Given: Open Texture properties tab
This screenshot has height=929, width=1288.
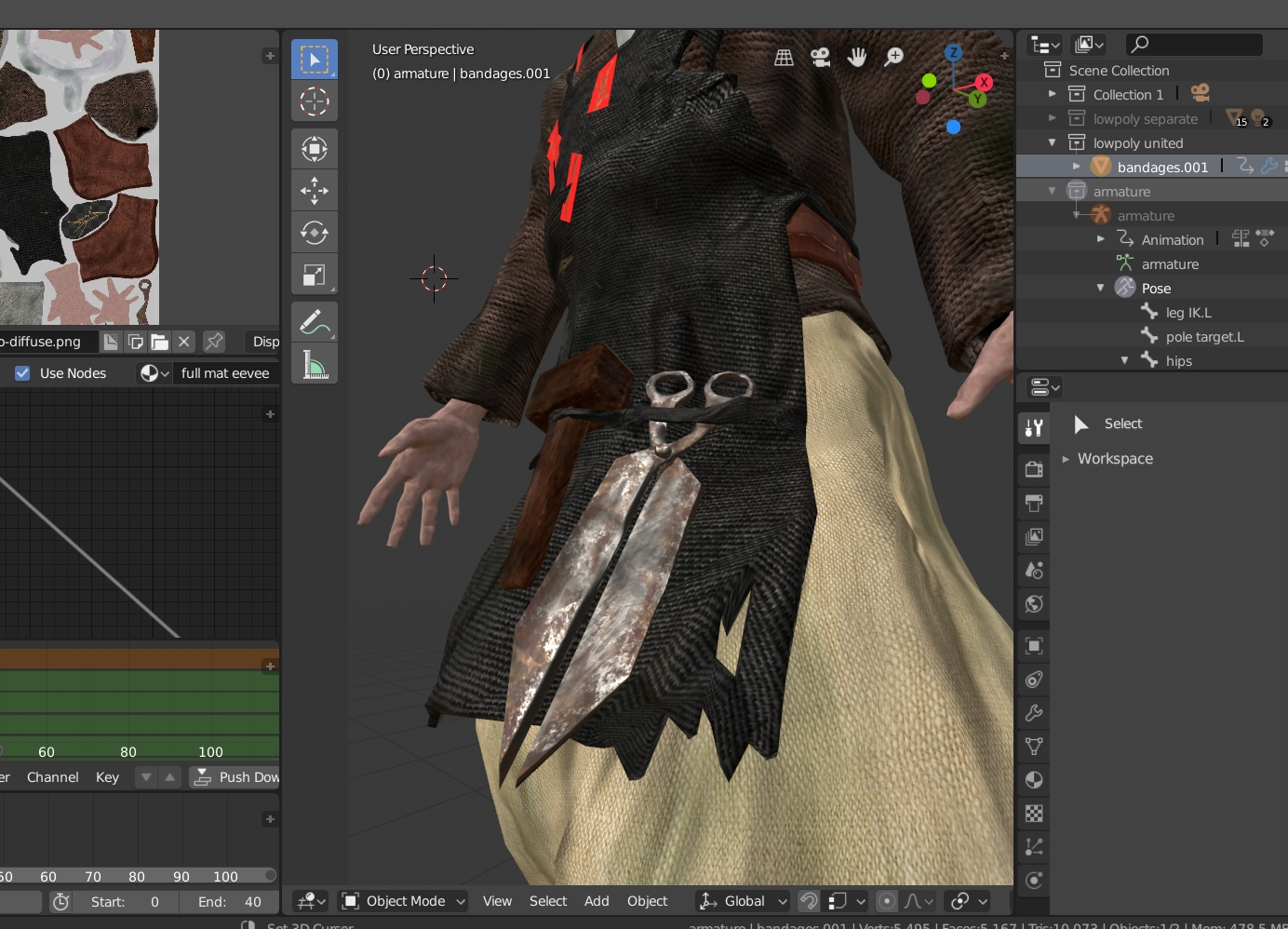Looking at the screenshot, I should pos(1034,814).
